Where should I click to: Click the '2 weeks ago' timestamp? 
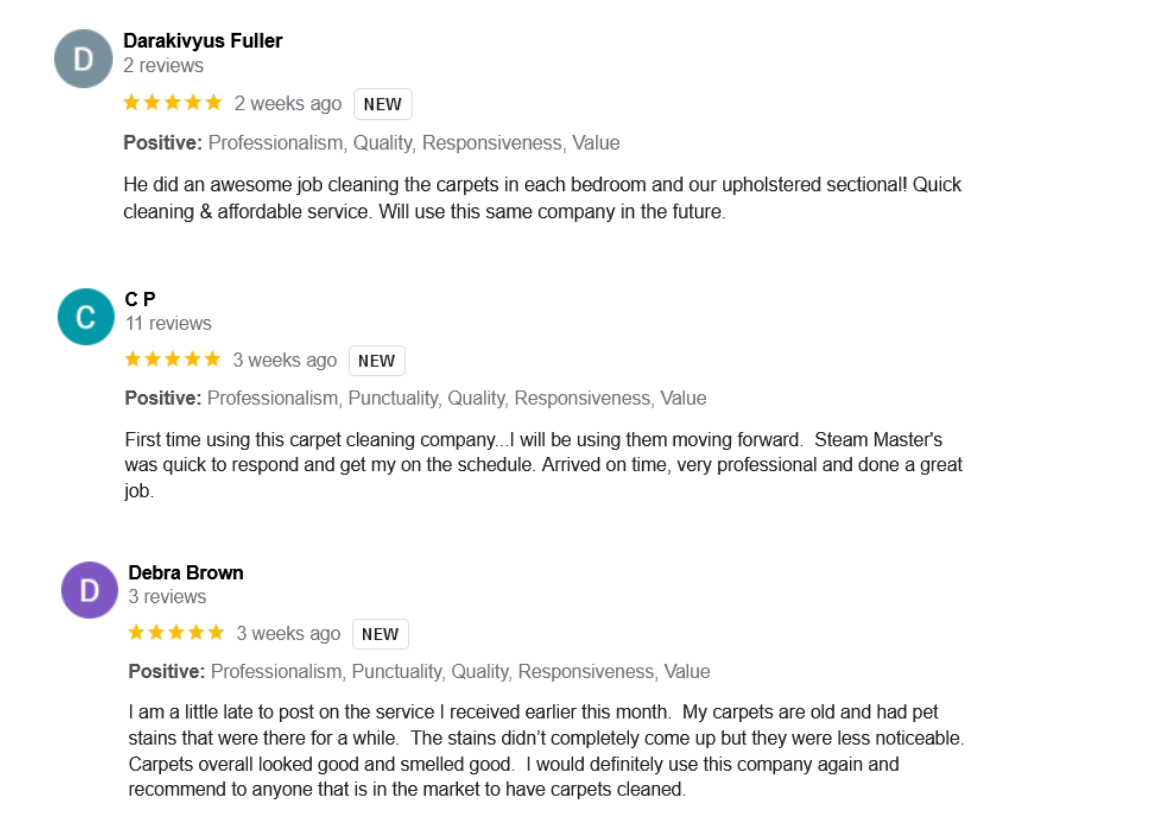click(288, 103)
